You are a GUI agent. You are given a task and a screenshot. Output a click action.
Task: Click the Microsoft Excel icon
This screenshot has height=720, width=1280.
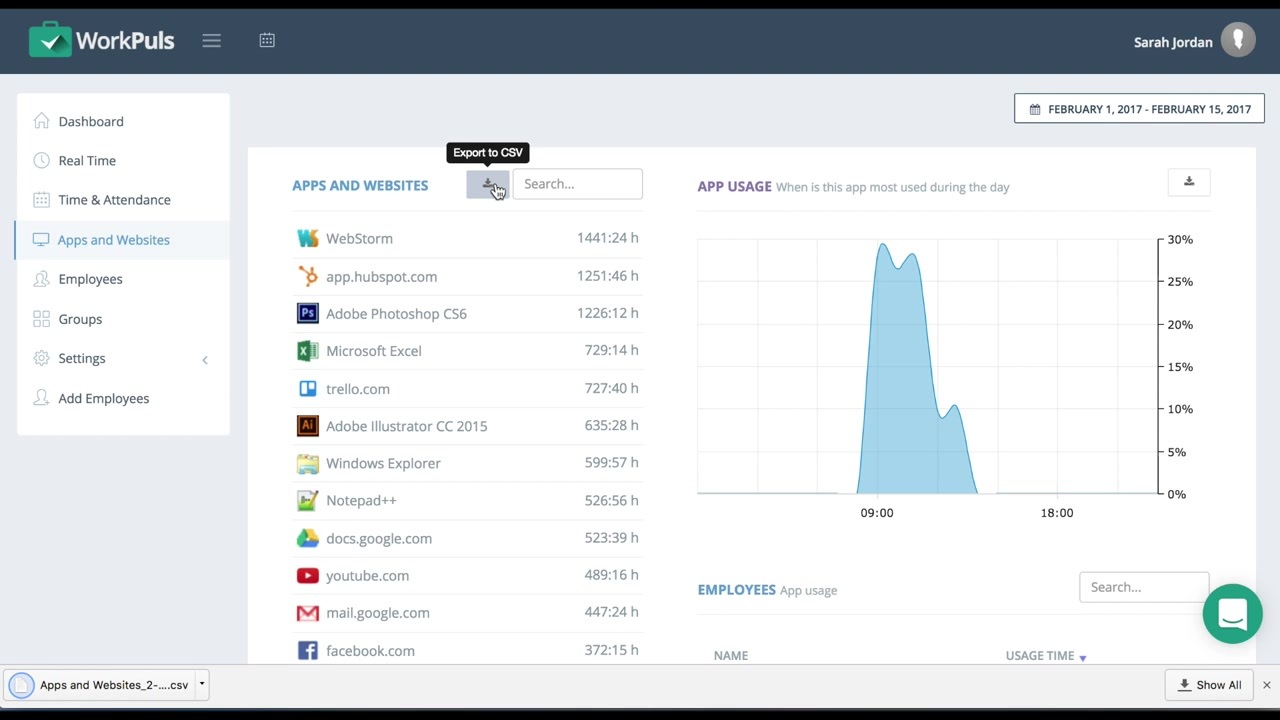(308, 351)
